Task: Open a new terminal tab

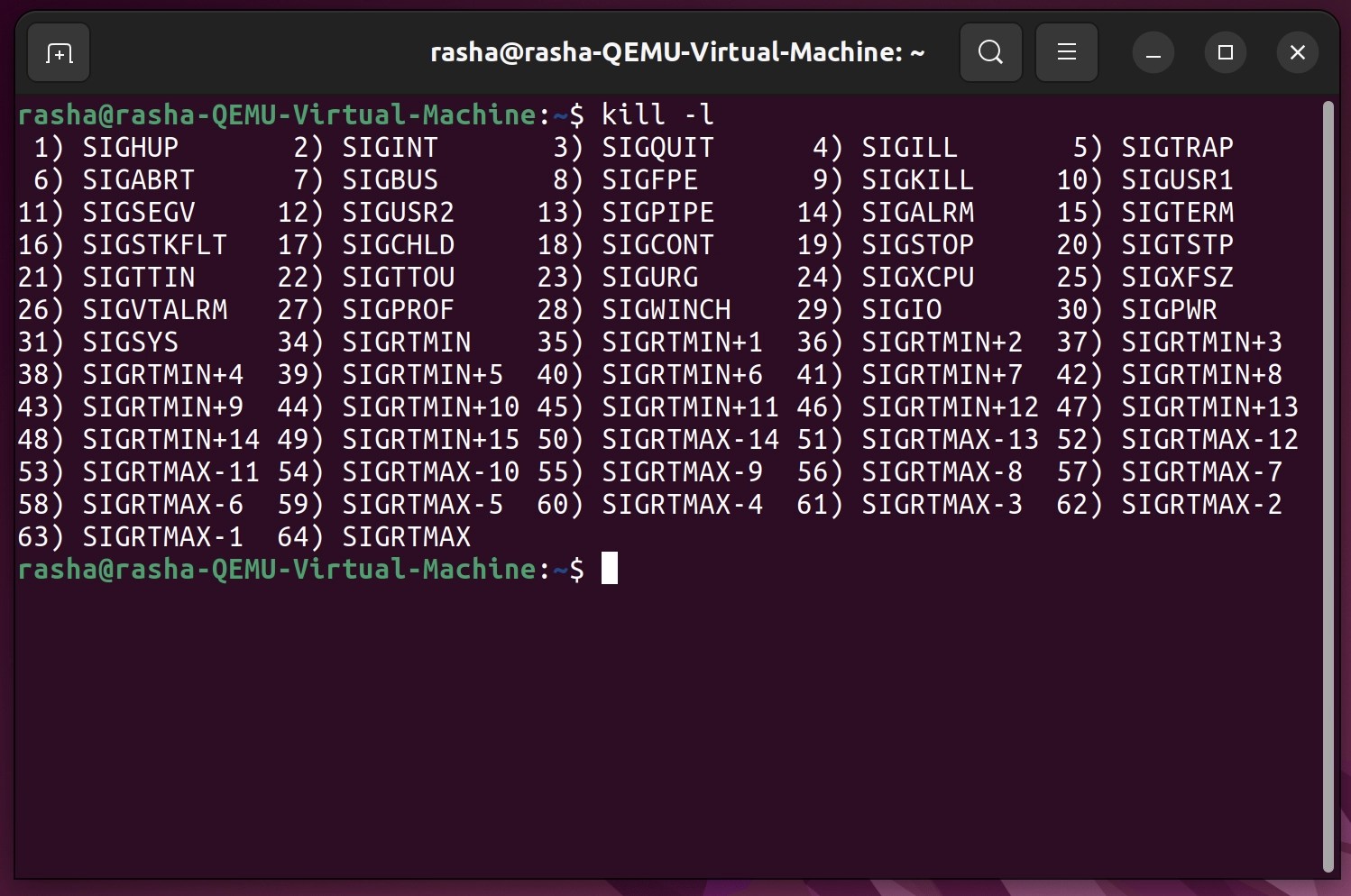Action: tap(58, 52)
